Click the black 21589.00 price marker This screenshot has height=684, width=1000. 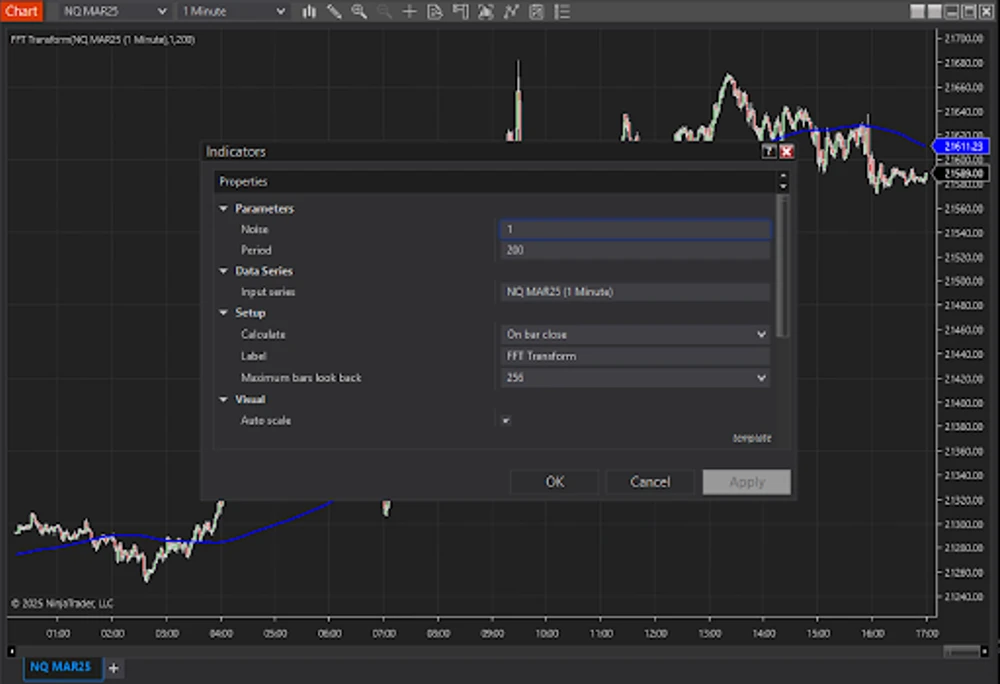[x=962, y=173]
